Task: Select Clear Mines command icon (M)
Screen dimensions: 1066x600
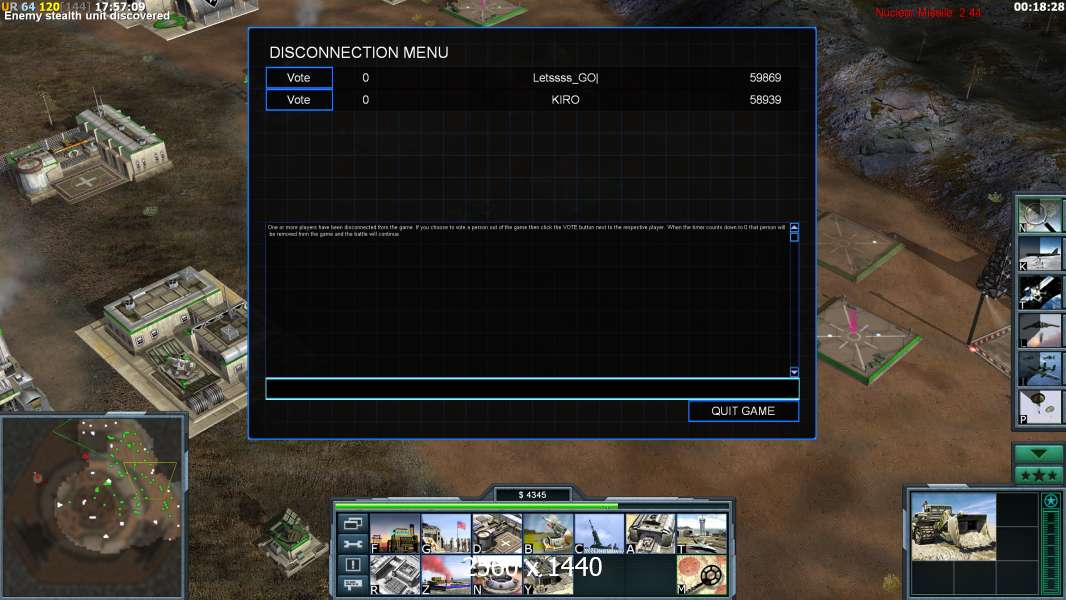Action: [x=702, y=575]
